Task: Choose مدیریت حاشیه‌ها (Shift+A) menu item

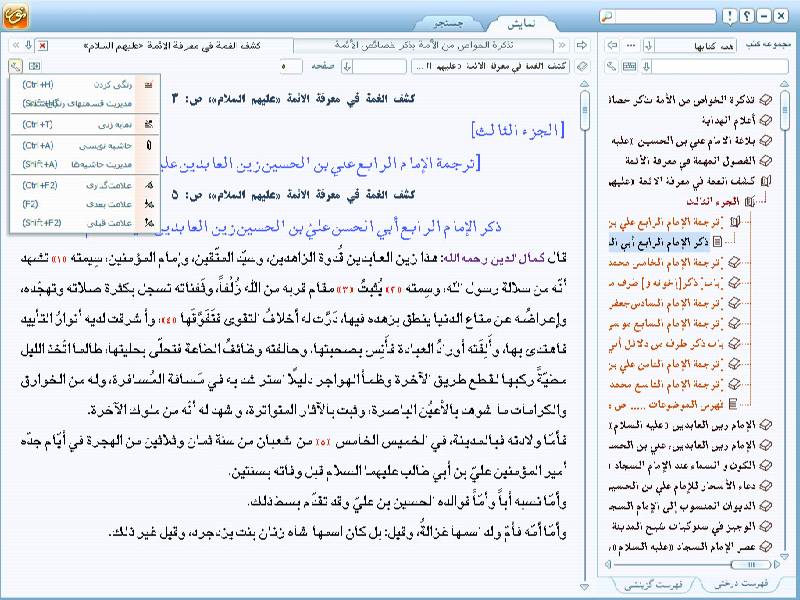Action: tap(85, 164)
